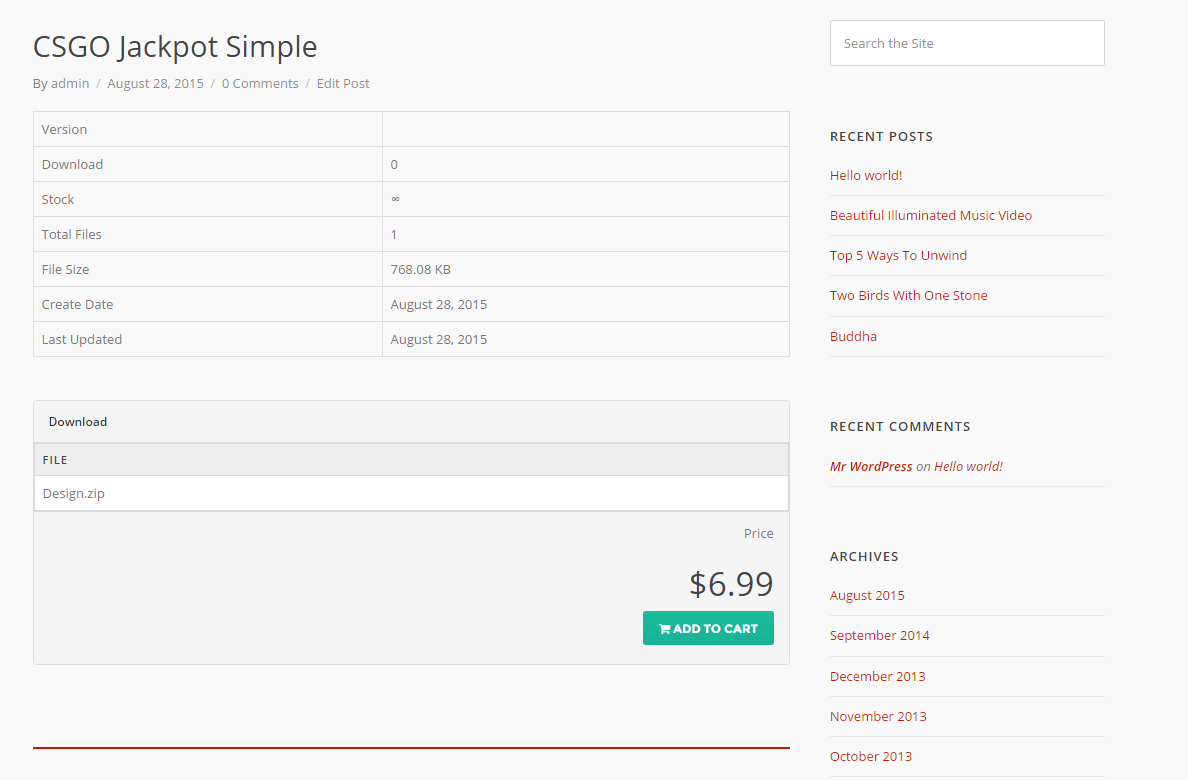This screenshot has height=780, width=1188.
Task: Click the File Size row label
Action: click(65, 269)
